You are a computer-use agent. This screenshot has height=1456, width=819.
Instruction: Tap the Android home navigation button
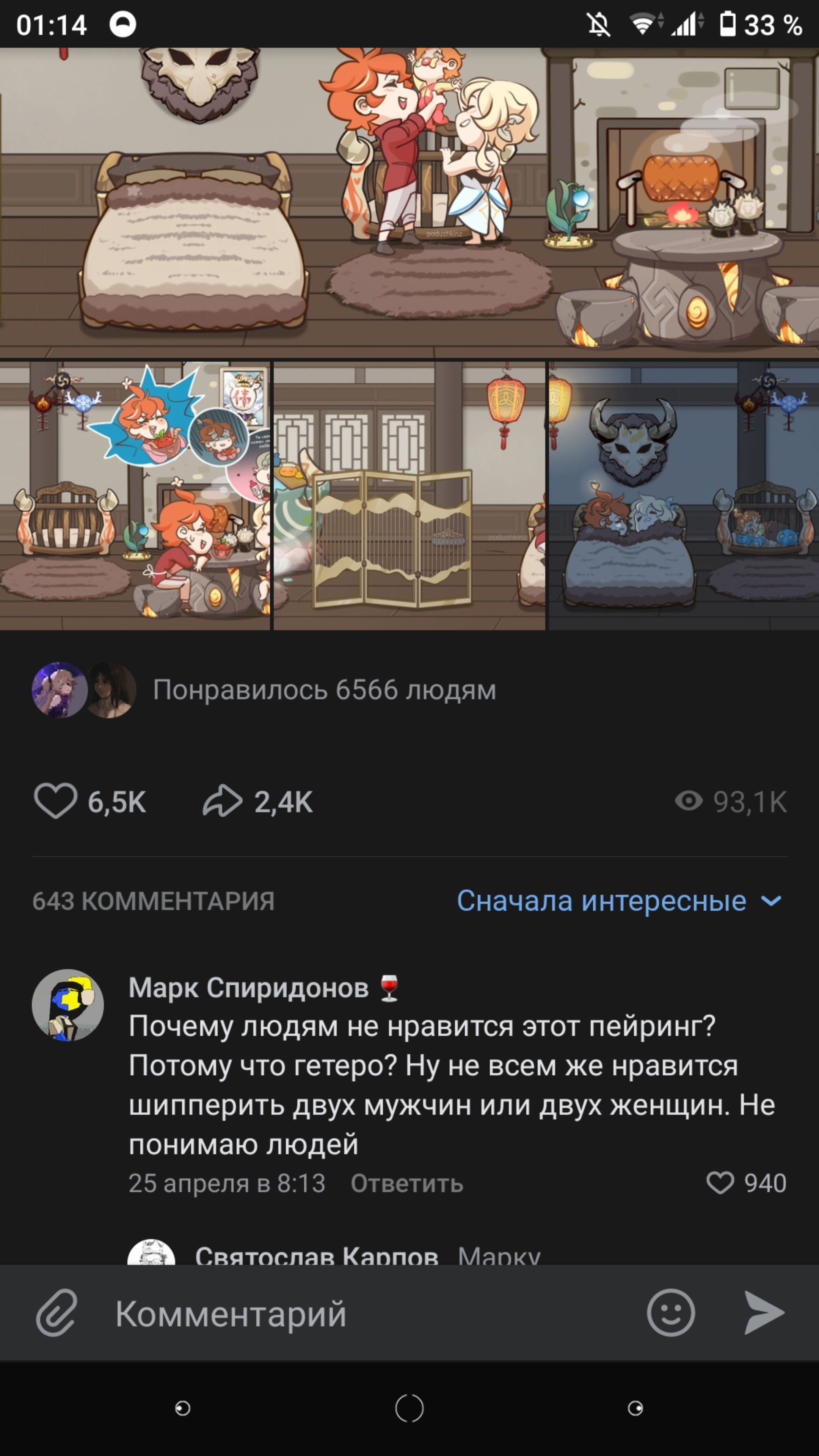[x=409, y=1408]
